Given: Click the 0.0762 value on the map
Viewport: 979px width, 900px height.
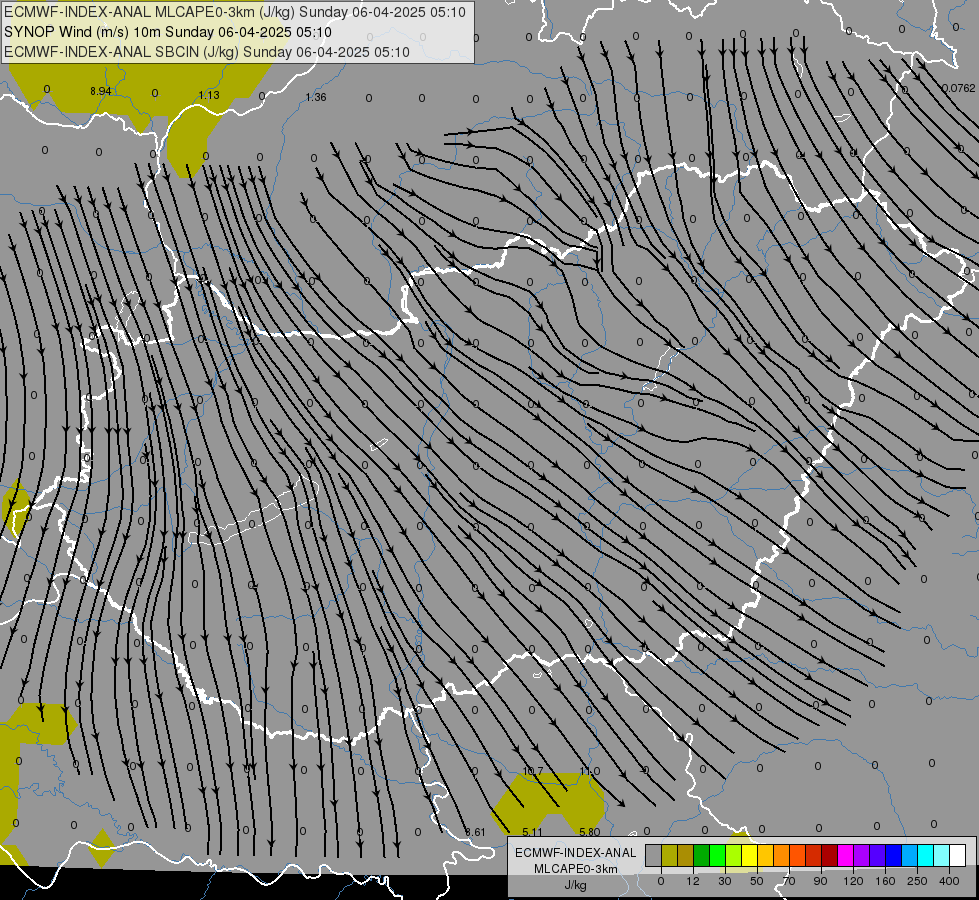Looking at the screenshot, I should coord(958,88).
